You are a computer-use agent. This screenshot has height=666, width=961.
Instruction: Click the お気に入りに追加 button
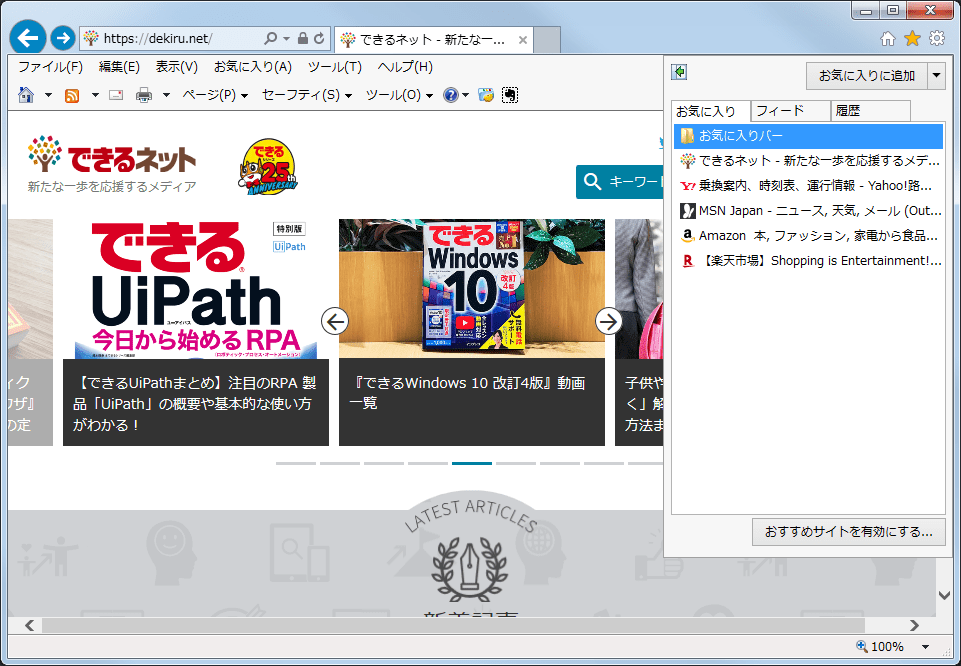pos(867,76)
